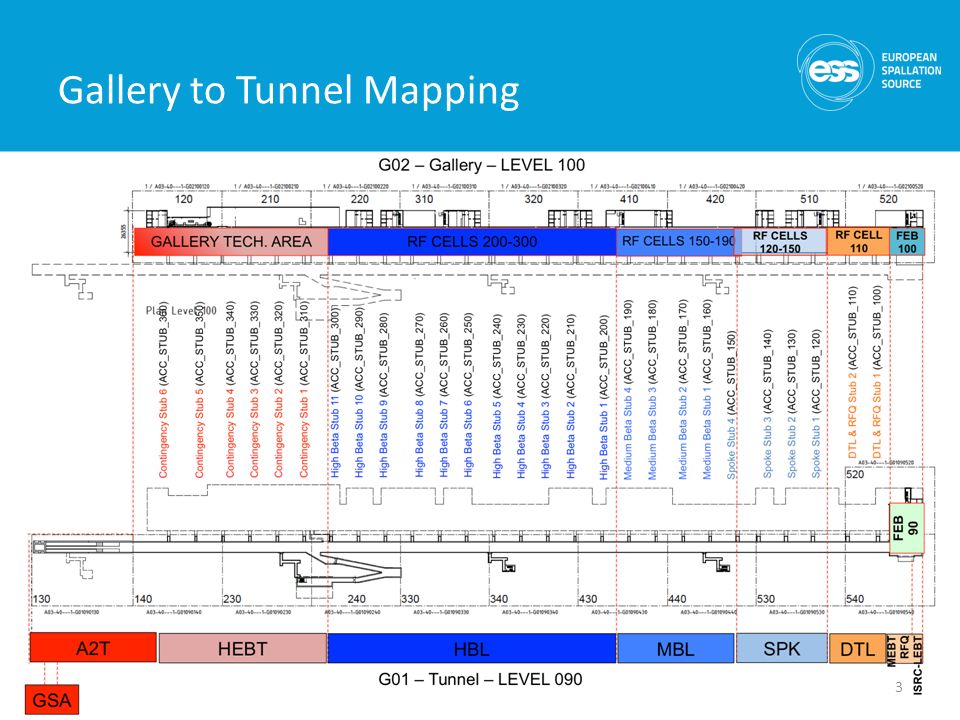
Task: Select the 'Spoke Stub 4' label
Action: (x=731, y=447)
